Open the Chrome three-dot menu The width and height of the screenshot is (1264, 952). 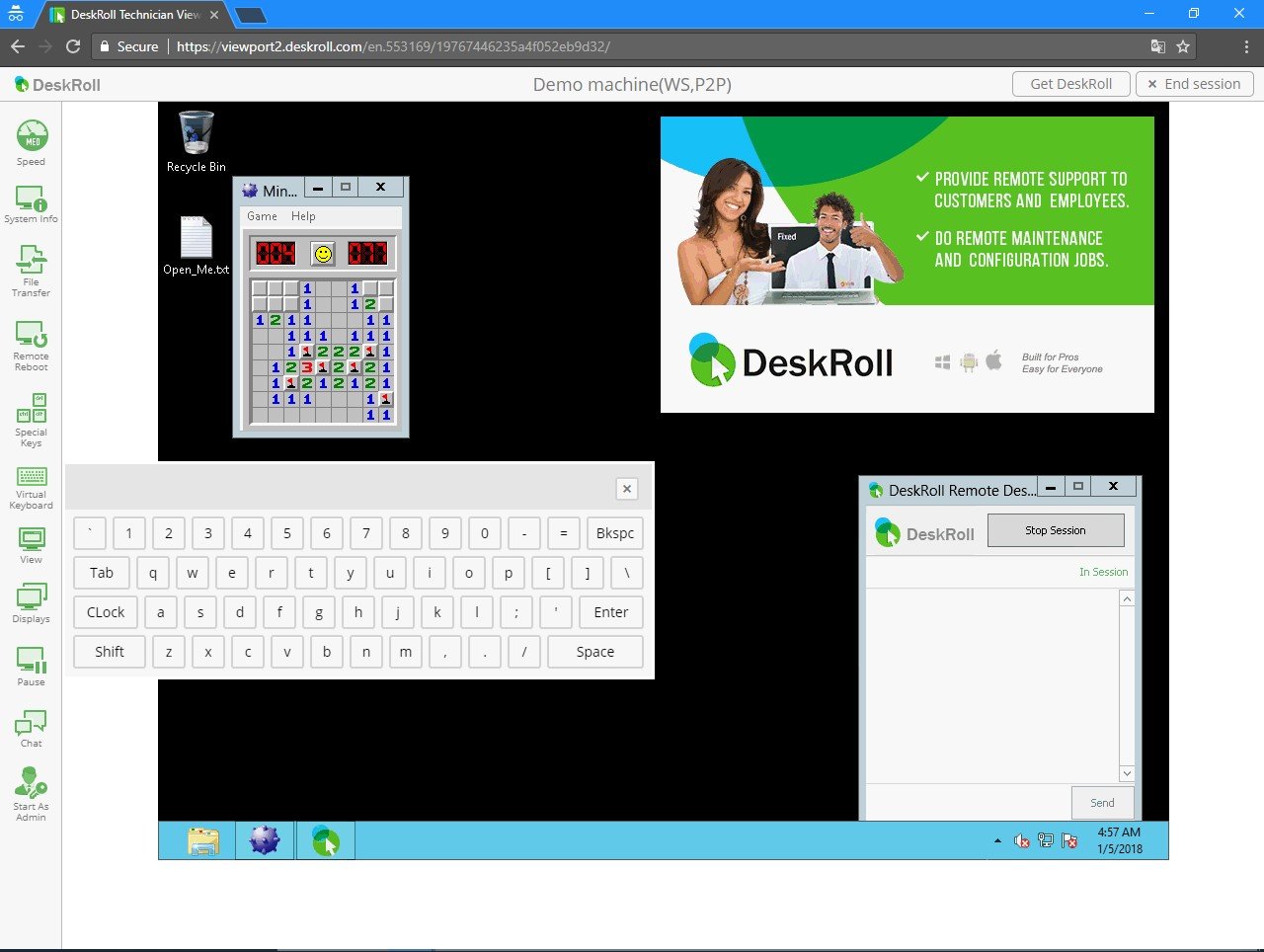click(x=1246, y=46)
